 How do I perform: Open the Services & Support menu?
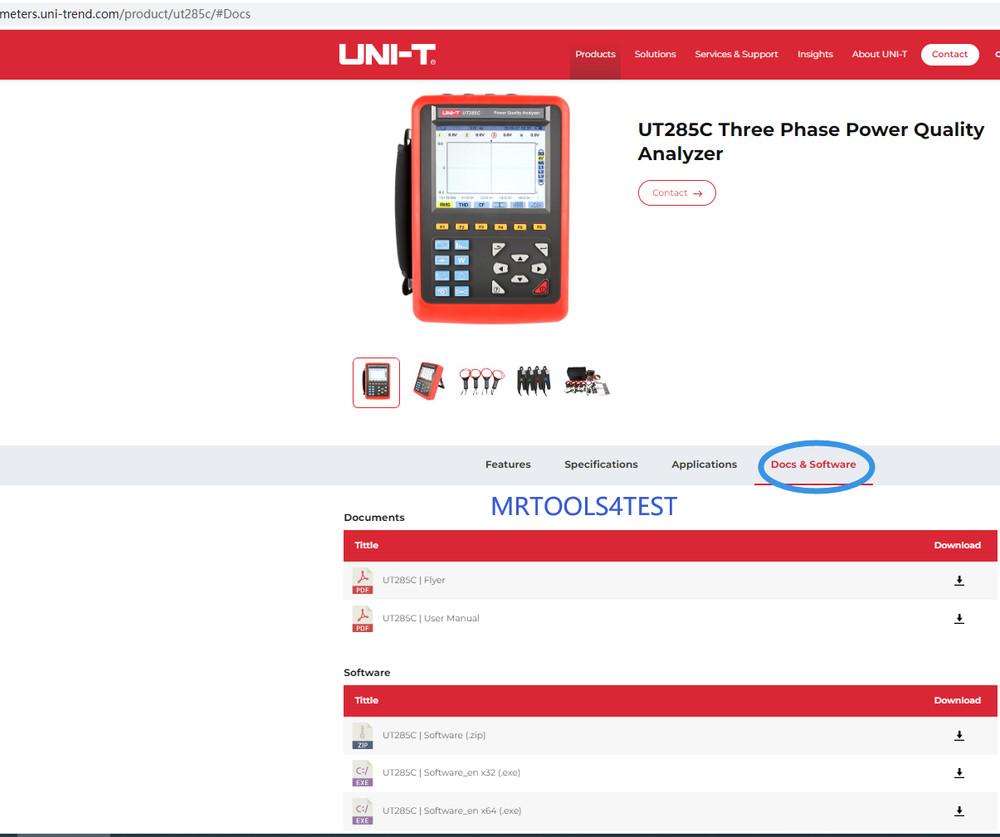pos(736,54)
